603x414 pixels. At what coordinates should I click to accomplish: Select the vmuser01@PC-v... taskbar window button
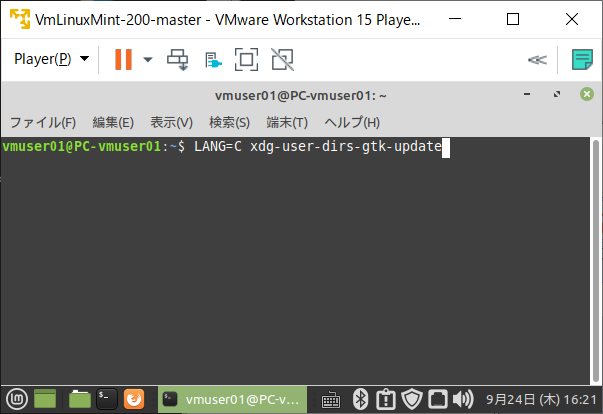point(232,399)
